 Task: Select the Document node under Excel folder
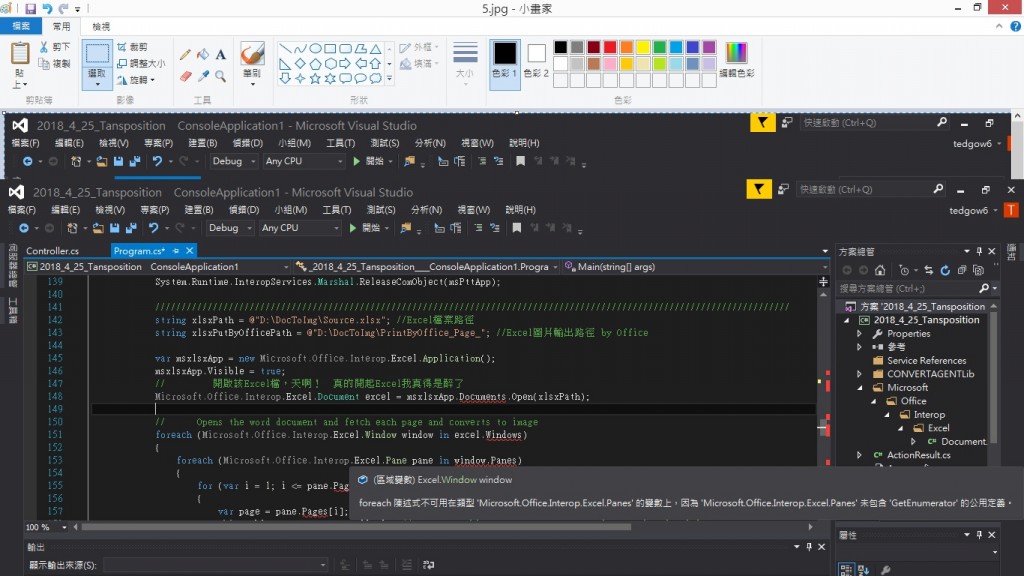(963, 441)
